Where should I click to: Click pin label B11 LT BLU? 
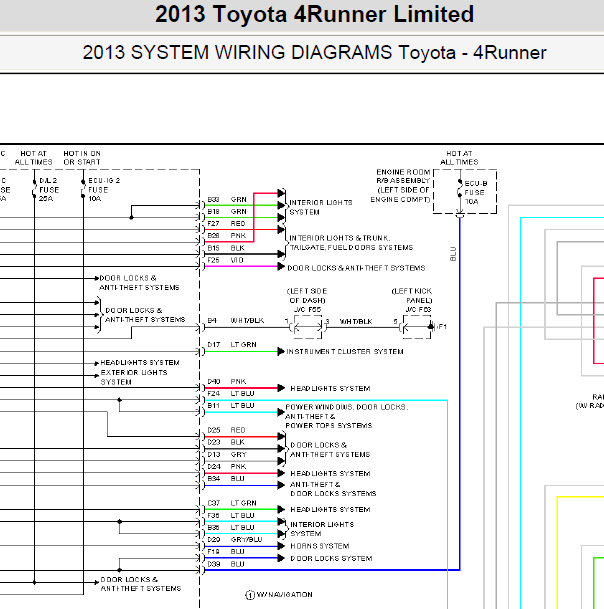[231, 405]
